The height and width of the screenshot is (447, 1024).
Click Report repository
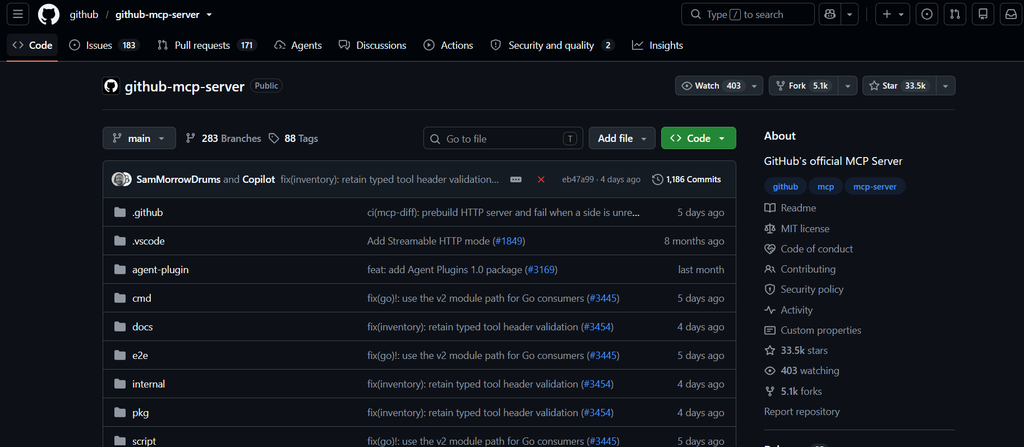[802, 412]
